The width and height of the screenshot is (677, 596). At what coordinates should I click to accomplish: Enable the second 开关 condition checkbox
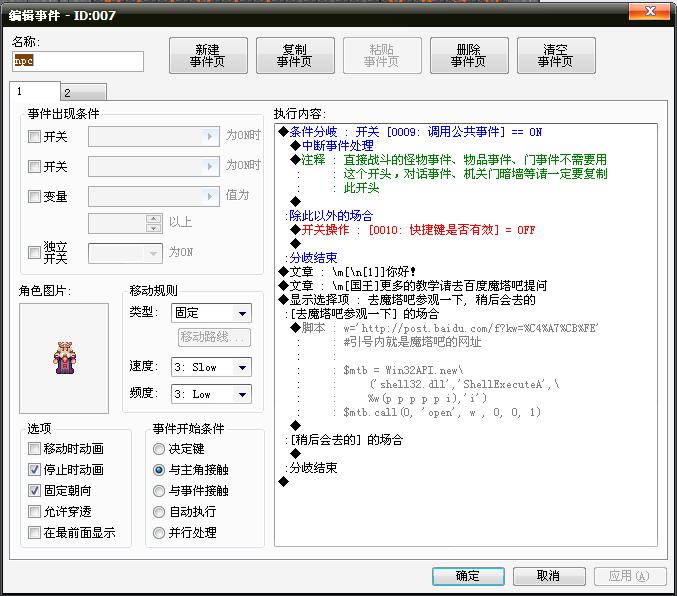pos(34,167)
